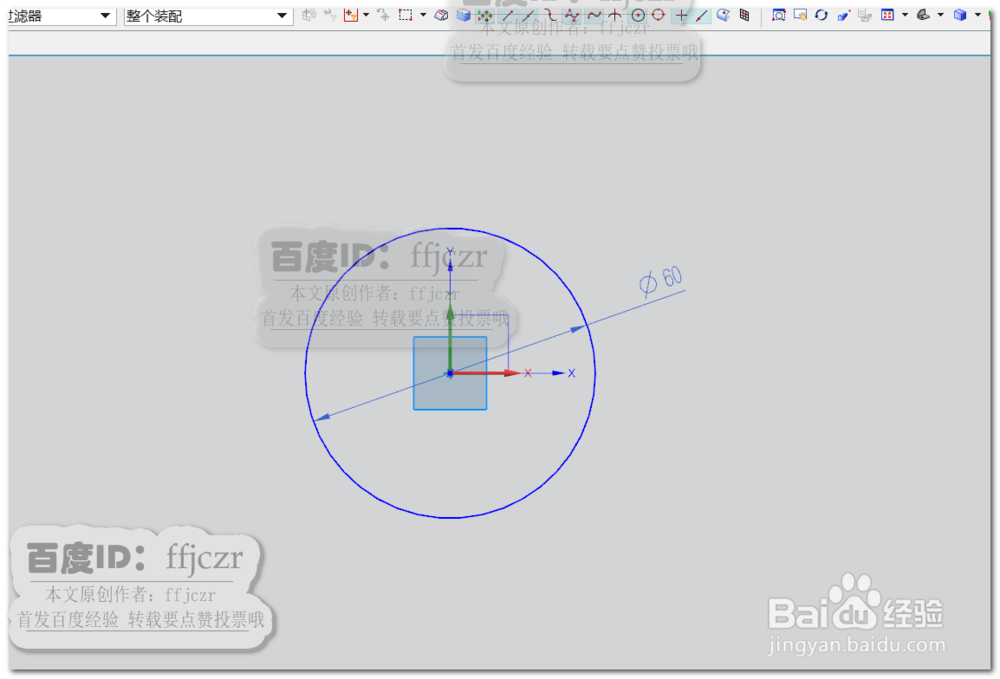Select the Line sketch tool
The image size is (1000, 679).
coord(507,15)
